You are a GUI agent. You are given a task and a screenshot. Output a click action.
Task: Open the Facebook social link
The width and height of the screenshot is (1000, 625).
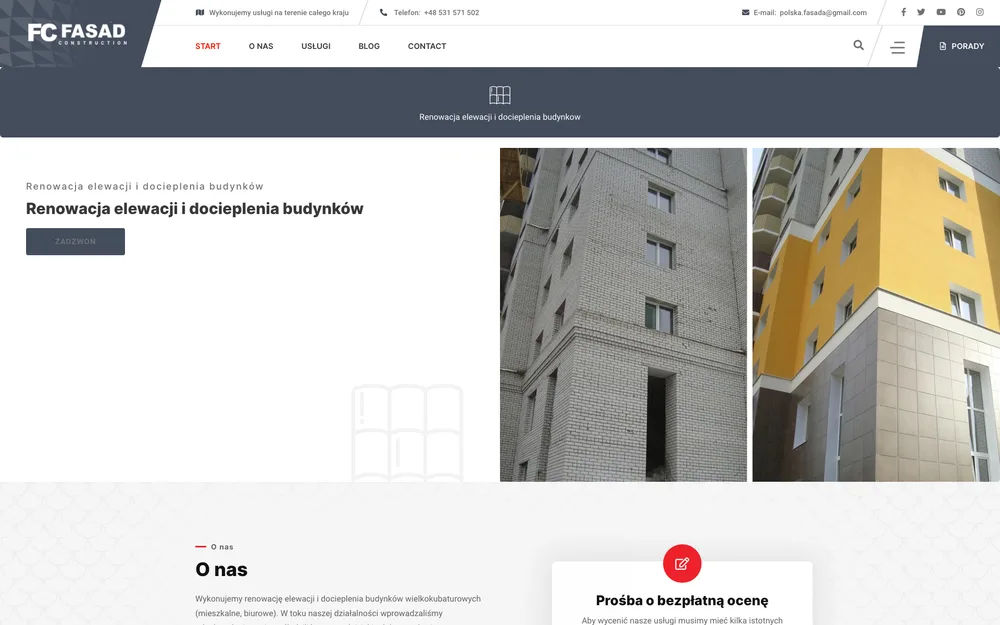[903, 12]
